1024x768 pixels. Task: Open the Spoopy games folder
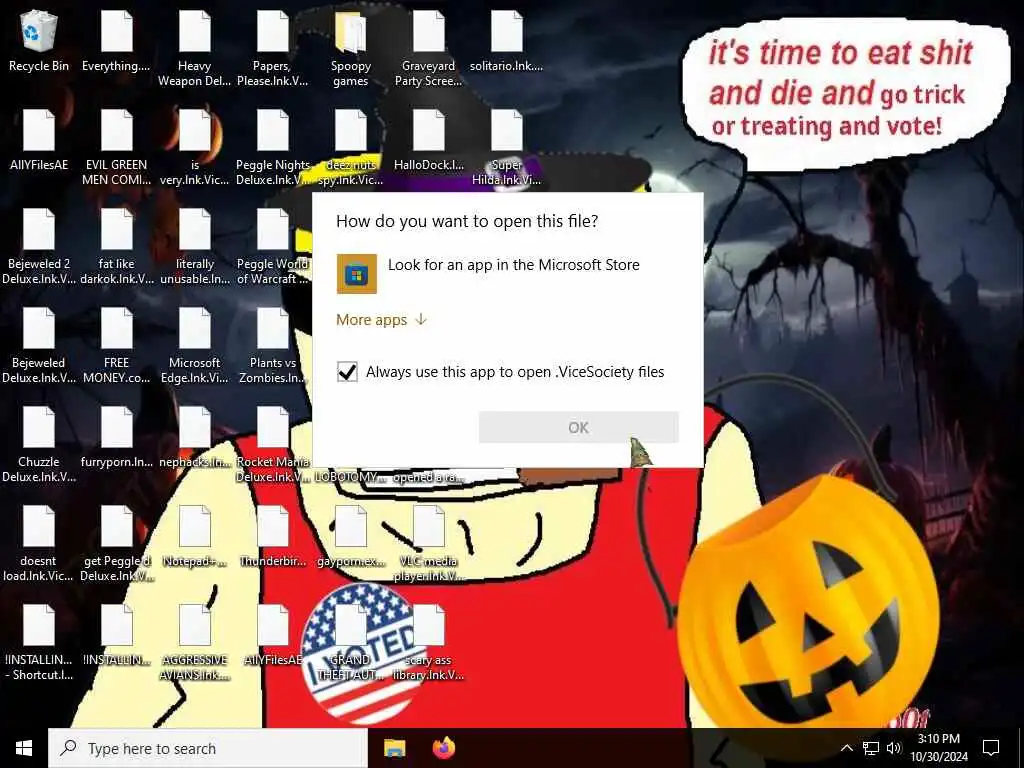[351, 50]
